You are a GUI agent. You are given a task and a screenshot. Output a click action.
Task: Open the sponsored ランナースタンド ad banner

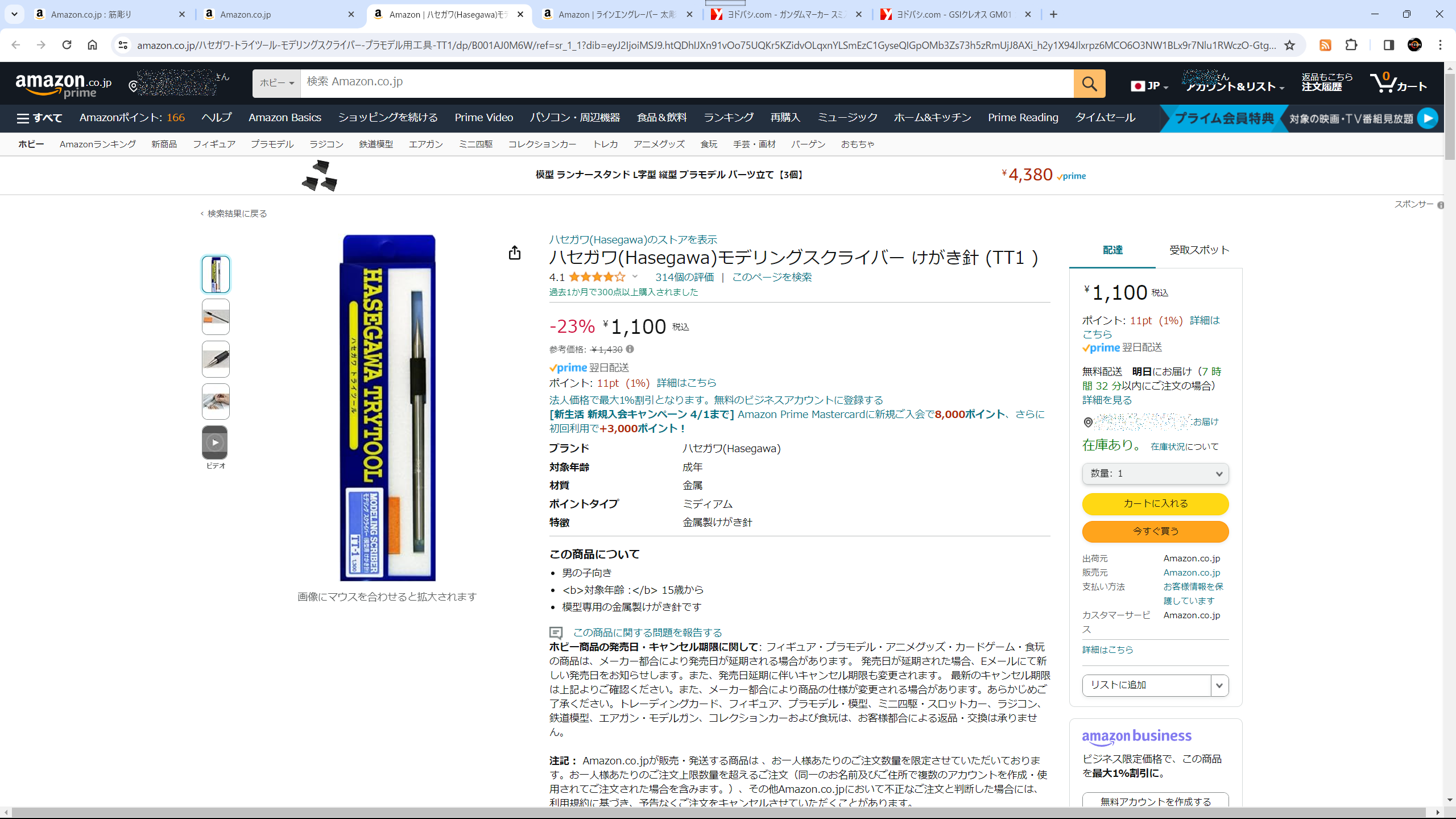pos(694,175)
